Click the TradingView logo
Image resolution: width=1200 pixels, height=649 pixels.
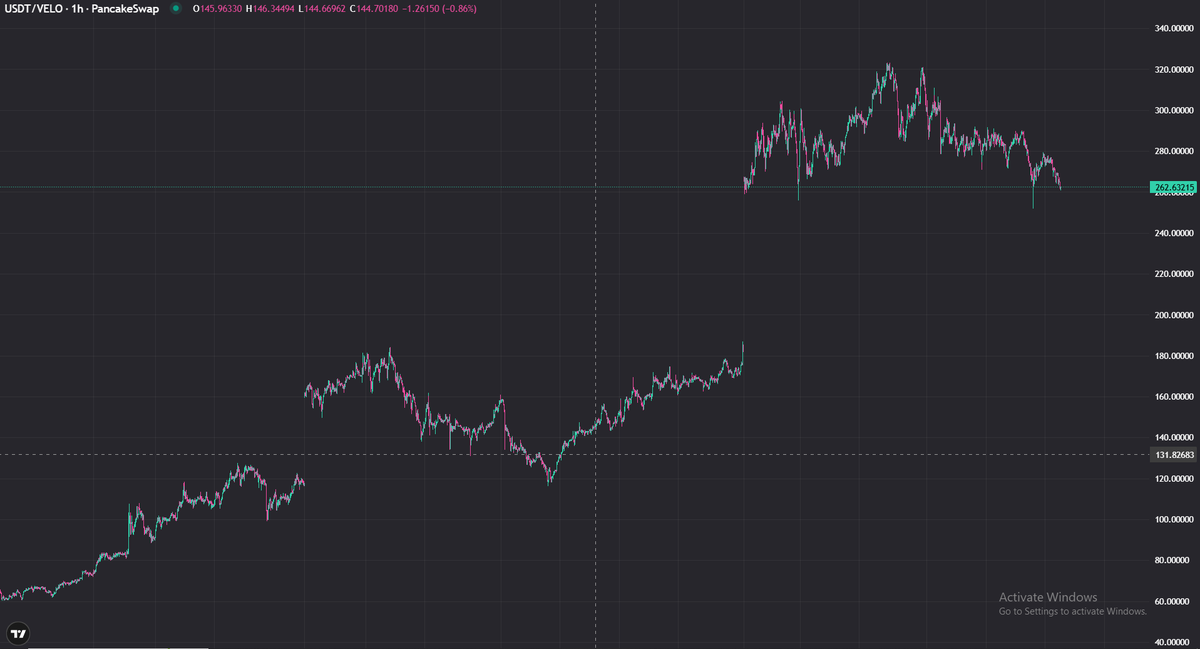18,631
